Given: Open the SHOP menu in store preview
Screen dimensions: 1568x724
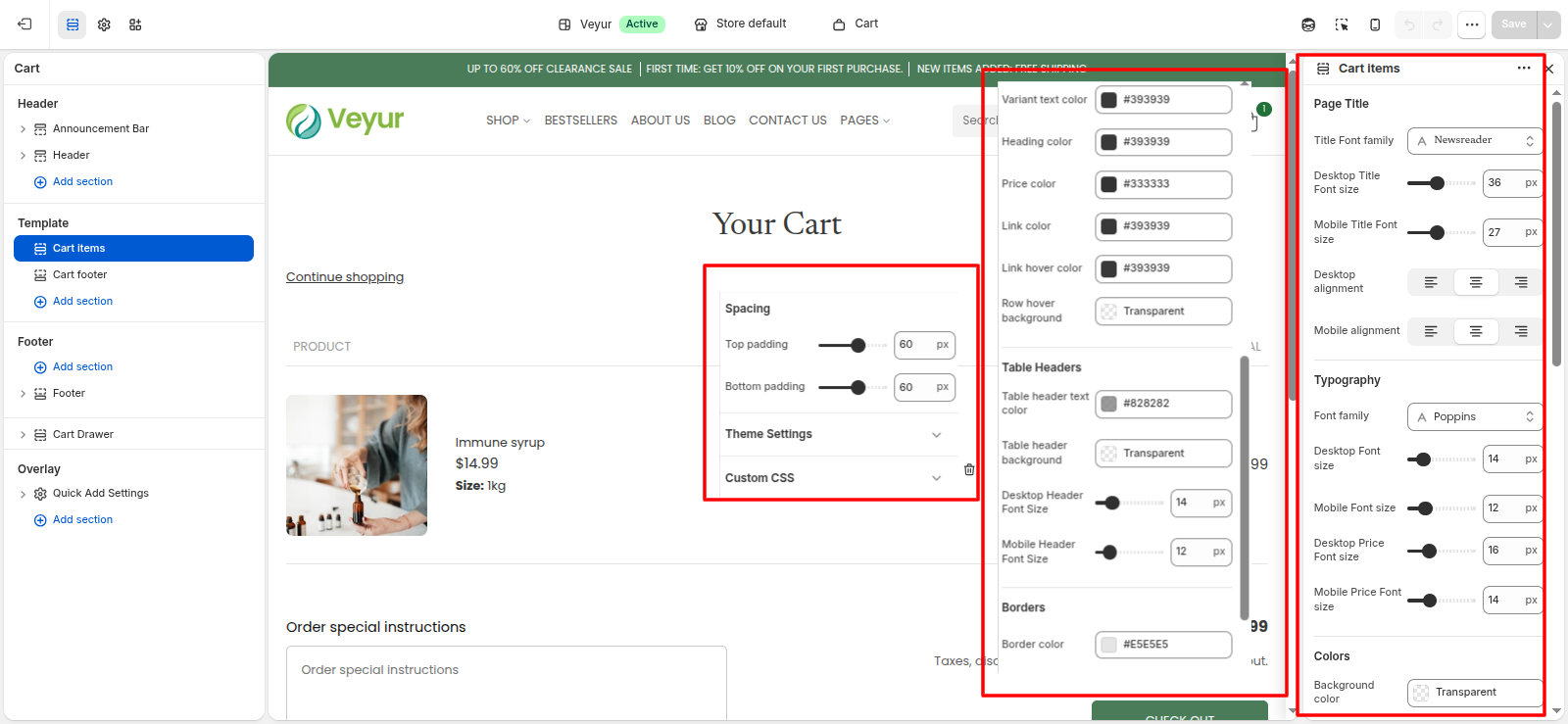Looking at the screenshot, I should pos(508,121).
